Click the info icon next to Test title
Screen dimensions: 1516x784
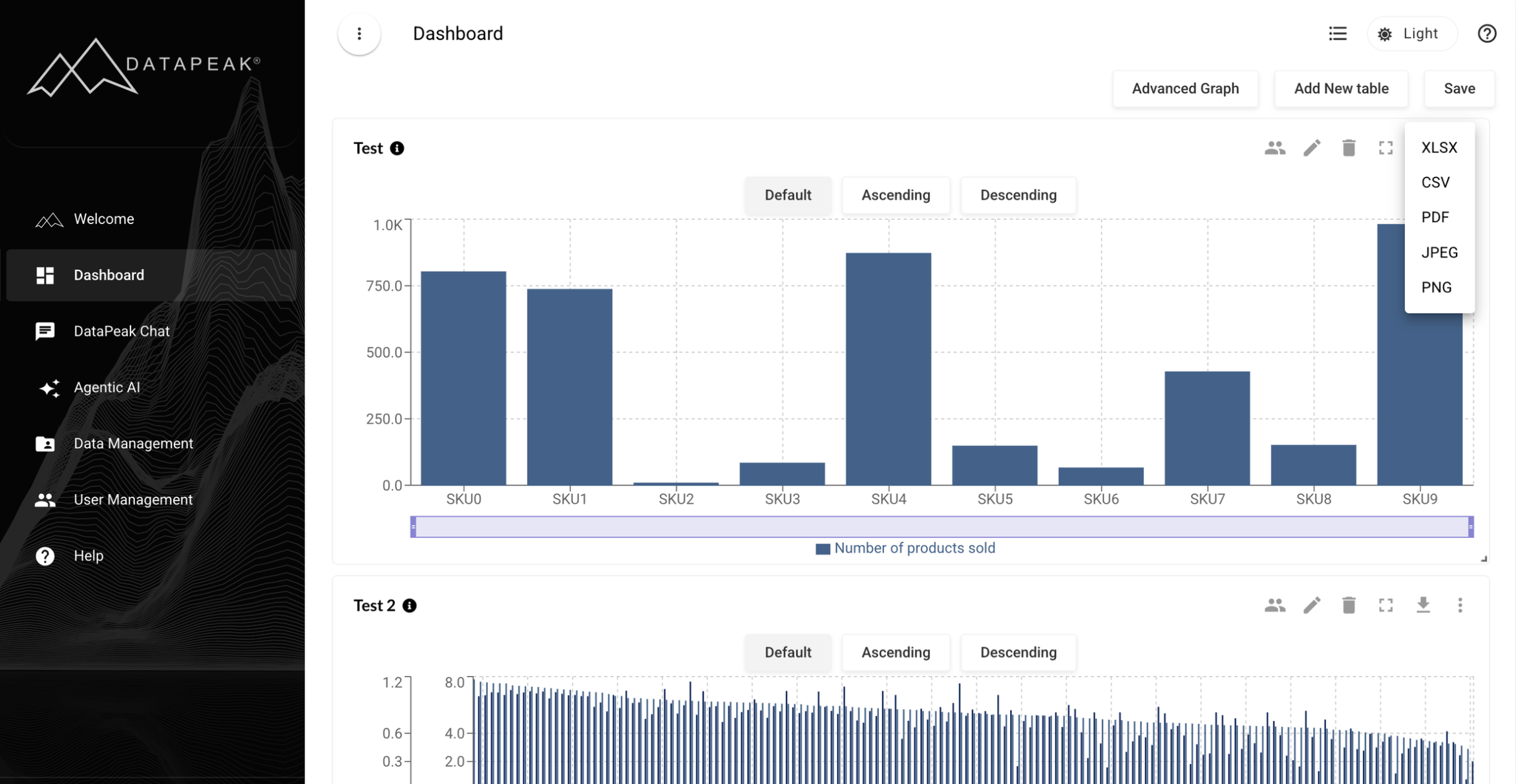[397, 149]
